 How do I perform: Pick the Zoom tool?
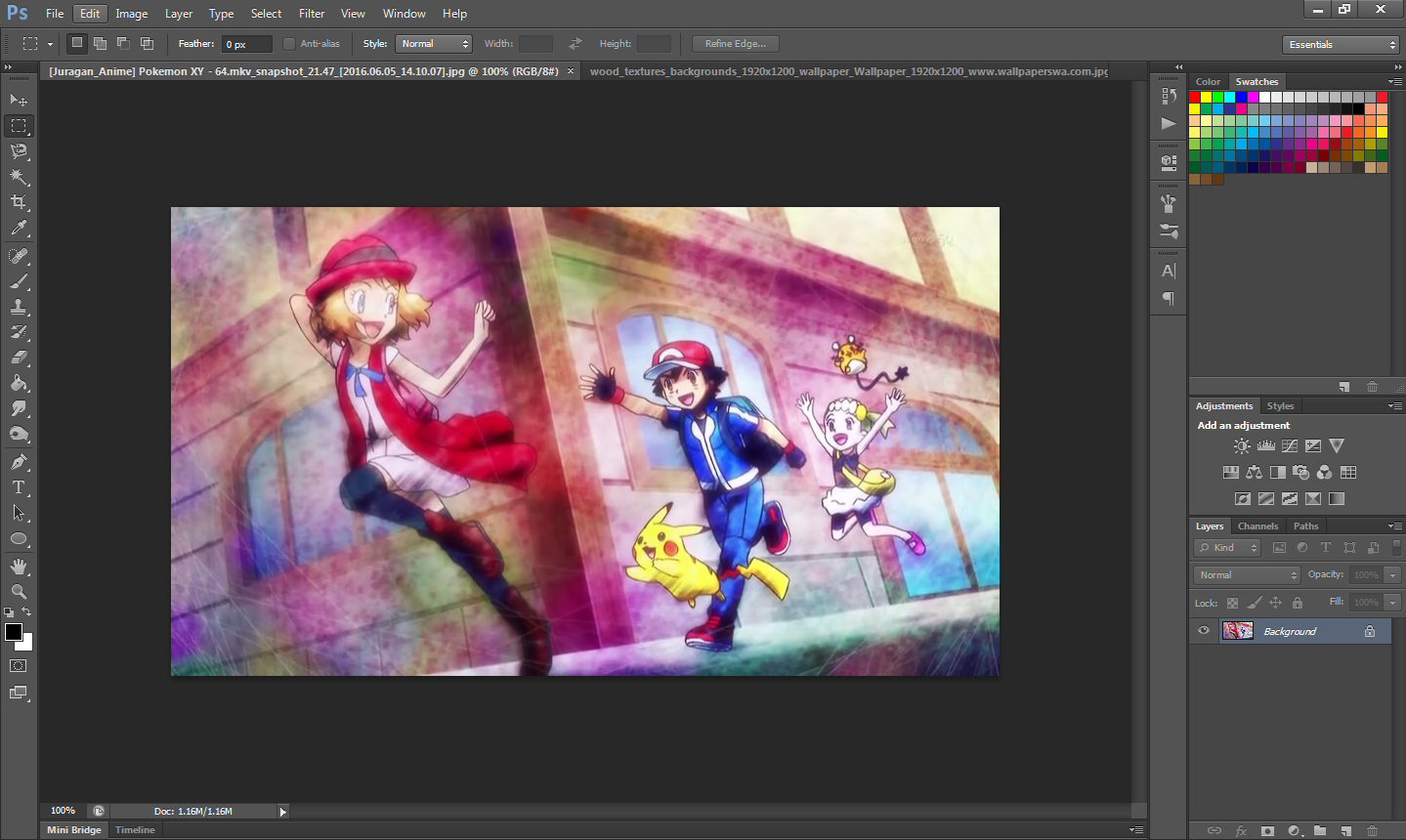[x=18, y=592]
